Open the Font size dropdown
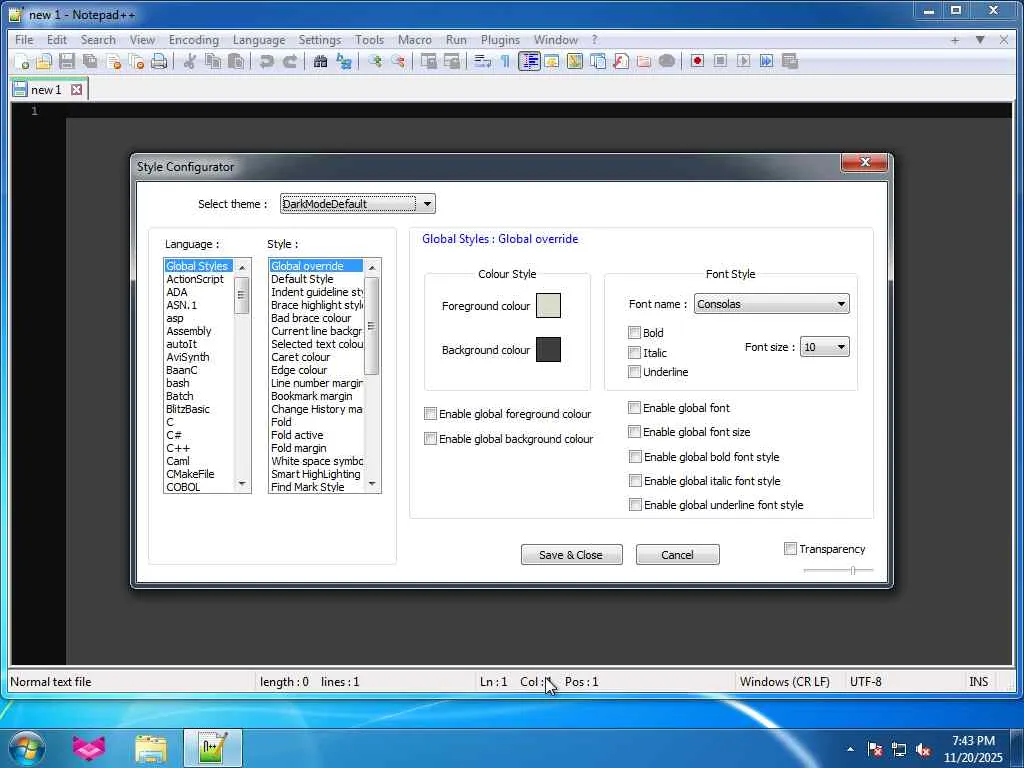Image resolution: width=1024 pixels, height=768 pixels. coord(825,347)
